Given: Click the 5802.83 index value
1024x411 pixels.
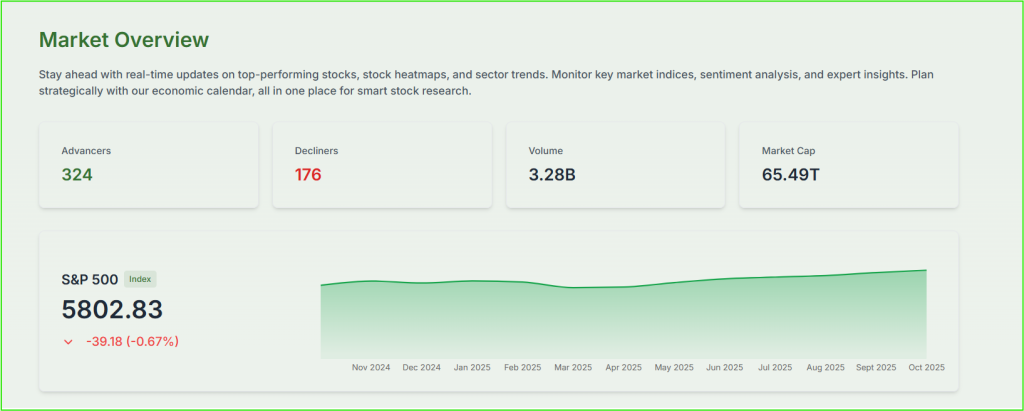Looking at the screenshot, I should coord(112,310).
